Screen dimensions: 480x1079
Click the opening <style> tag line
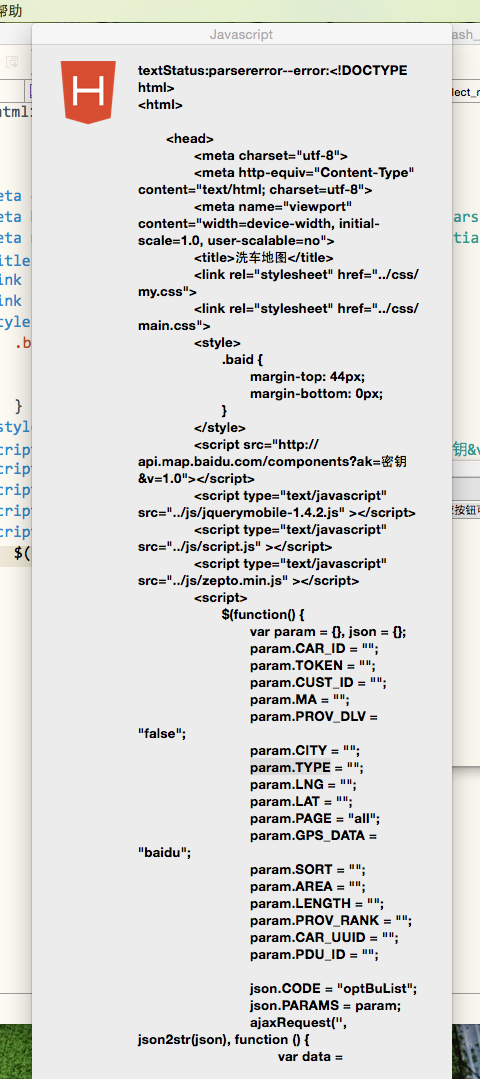[x=217, y=343]
